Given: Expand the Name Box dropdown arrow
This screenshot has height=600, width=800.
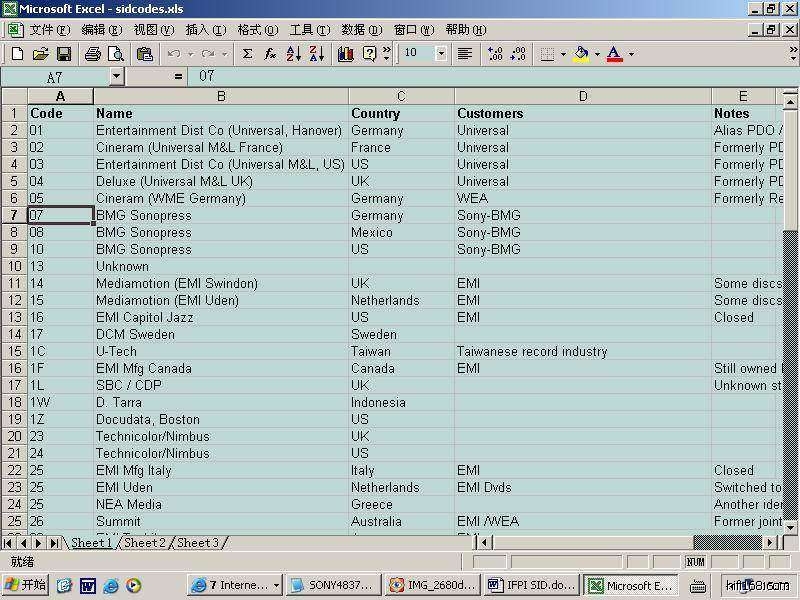Looking at the screenshot, I should 116,76.
